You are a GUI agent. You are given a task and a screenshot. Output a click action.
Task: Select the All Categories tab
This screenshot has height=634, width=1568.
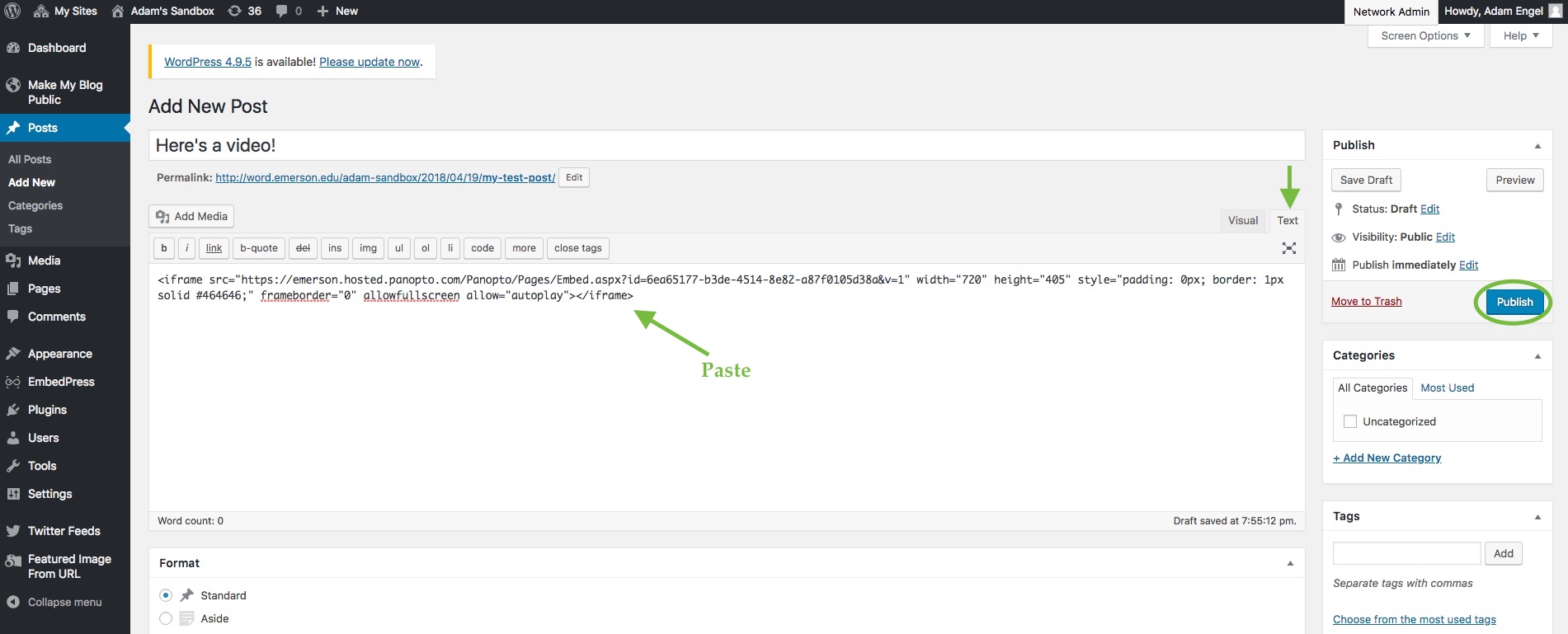point(1373,387)
